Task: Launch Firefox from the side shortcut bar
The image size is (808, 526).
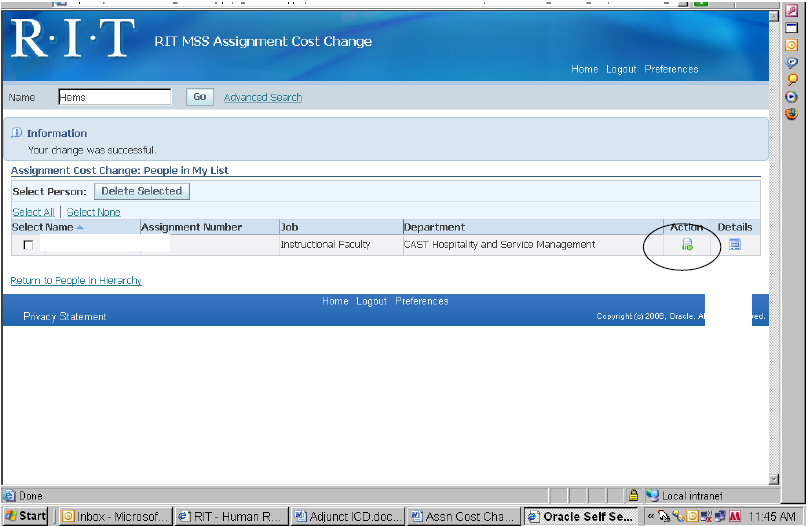Action: (x=791, y=113)
